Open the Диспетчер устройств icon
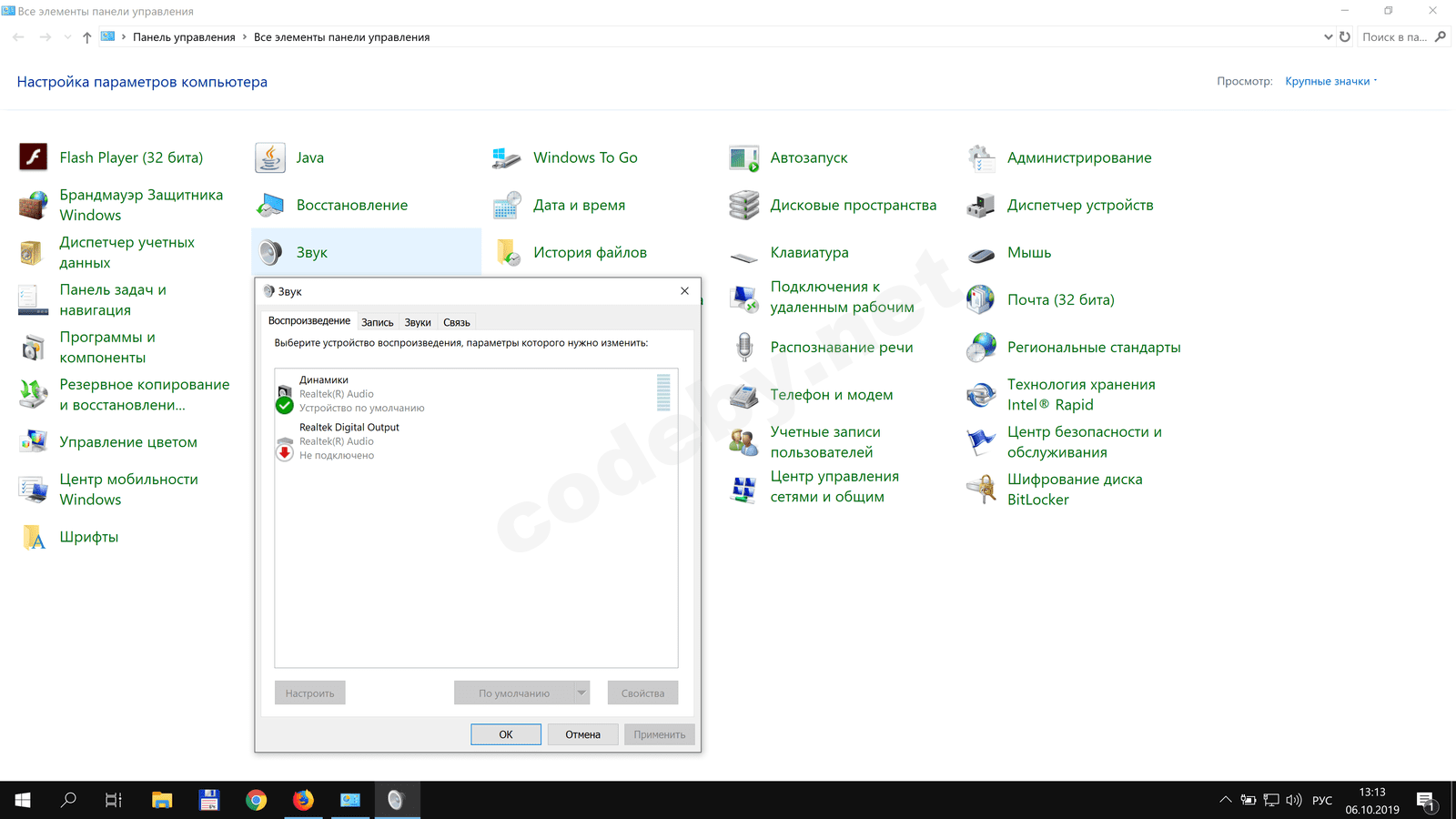This screenshot has height=819, width=1456. 981,205
